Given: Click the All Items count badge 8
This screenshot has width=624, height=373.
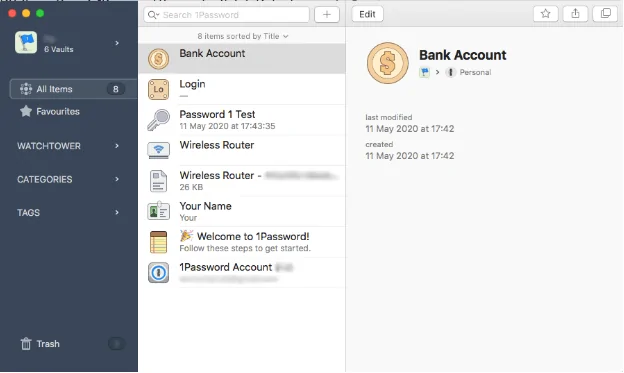Looking at the screenshot, I should click(115, 89).
